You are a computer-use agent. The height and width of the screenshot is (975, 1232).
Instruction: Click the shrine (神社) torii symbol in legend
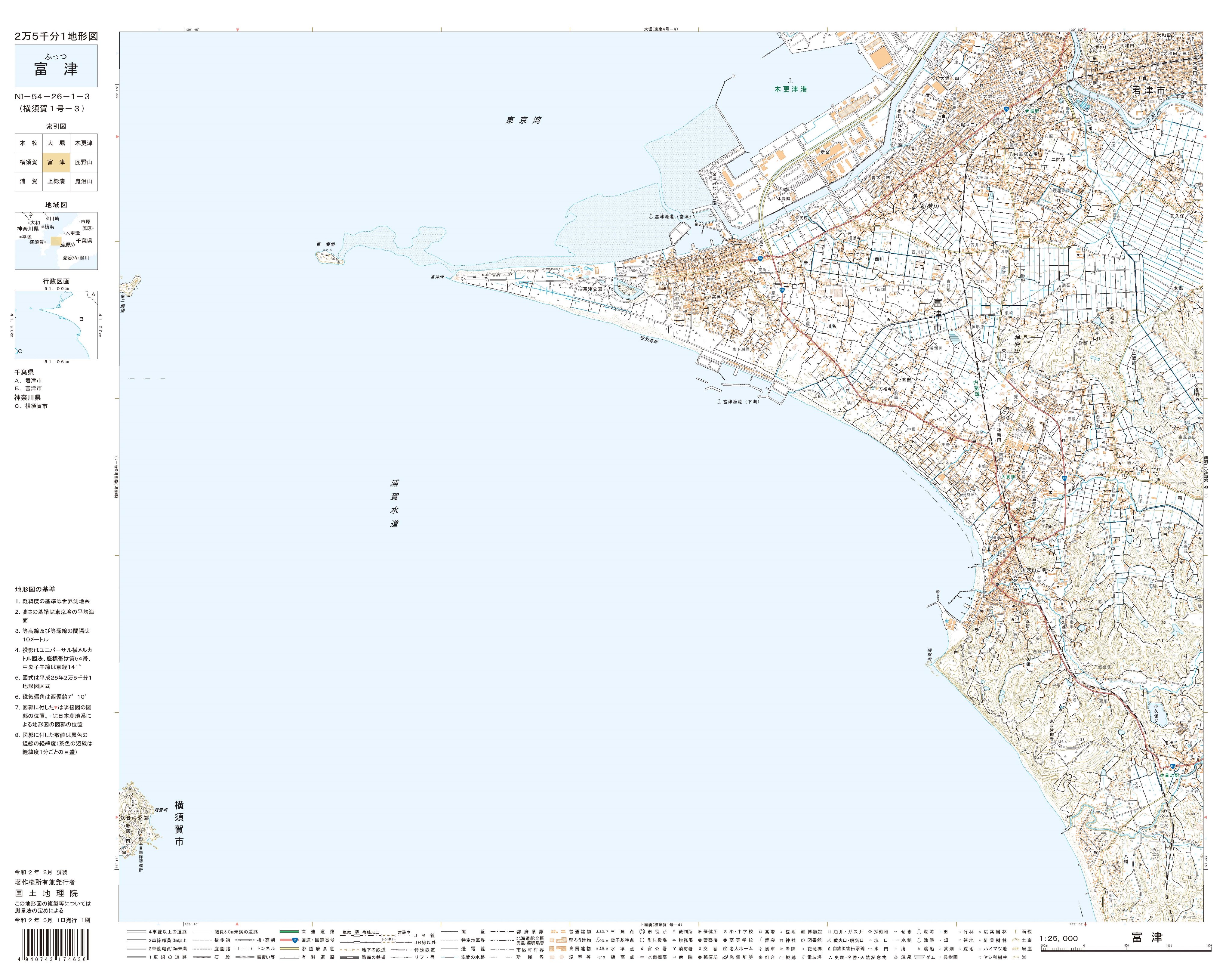click(781, 940)
